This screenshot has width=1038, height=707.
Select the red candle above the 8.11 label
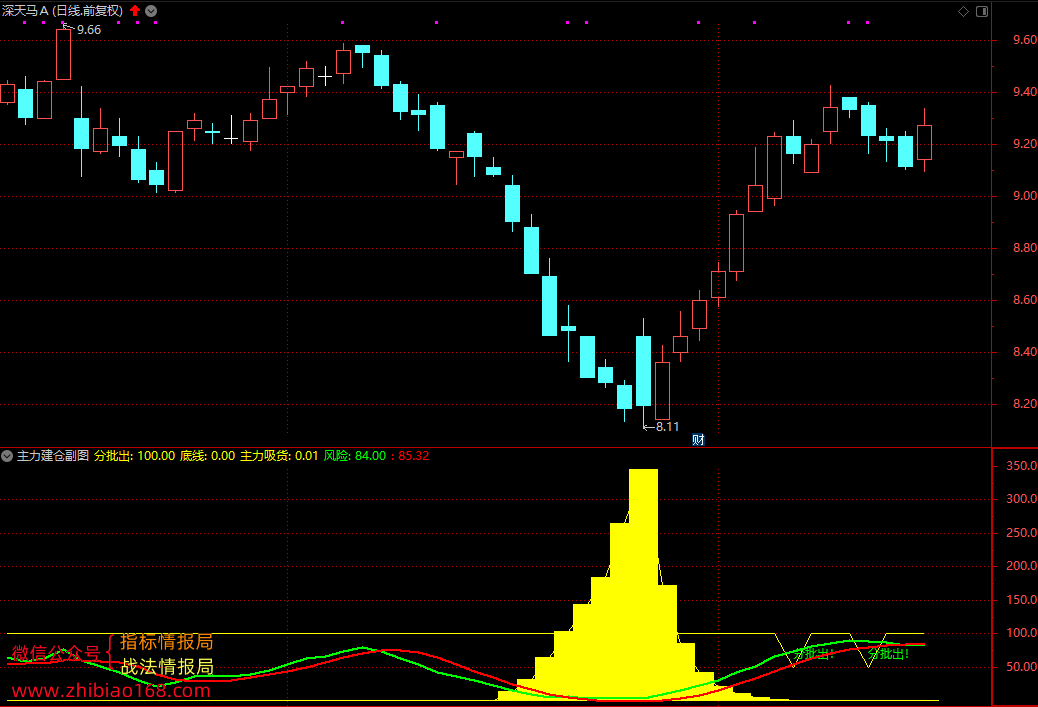point(662,390)
